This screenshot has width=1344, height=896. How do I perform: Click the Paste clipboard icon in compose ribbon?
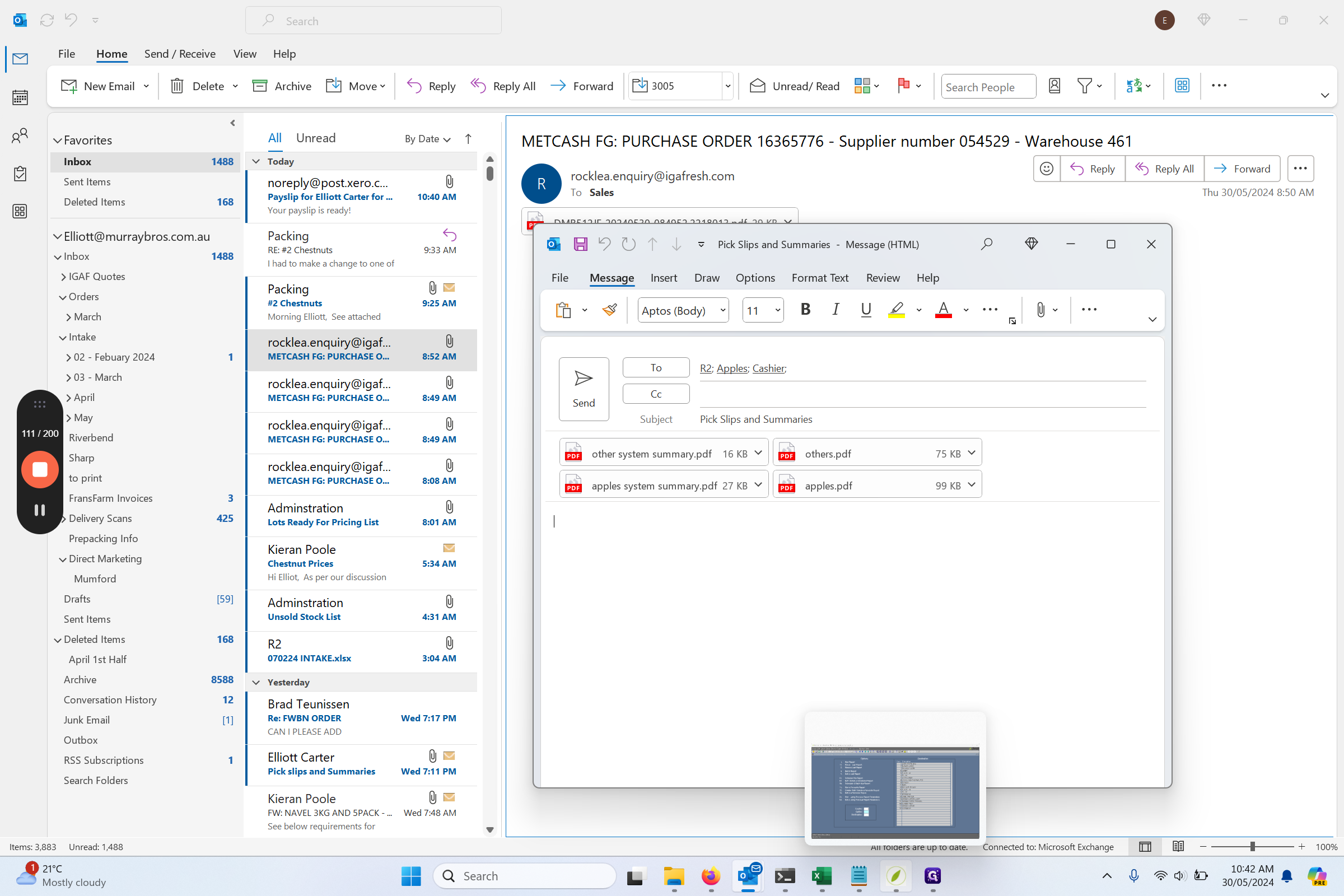tap(563, 310)
